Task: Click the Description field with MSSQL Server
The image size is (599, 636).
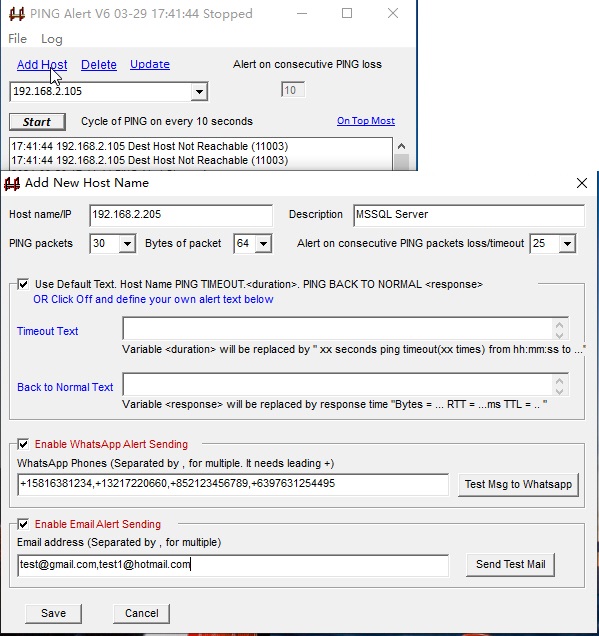Action: click(468, 215)
